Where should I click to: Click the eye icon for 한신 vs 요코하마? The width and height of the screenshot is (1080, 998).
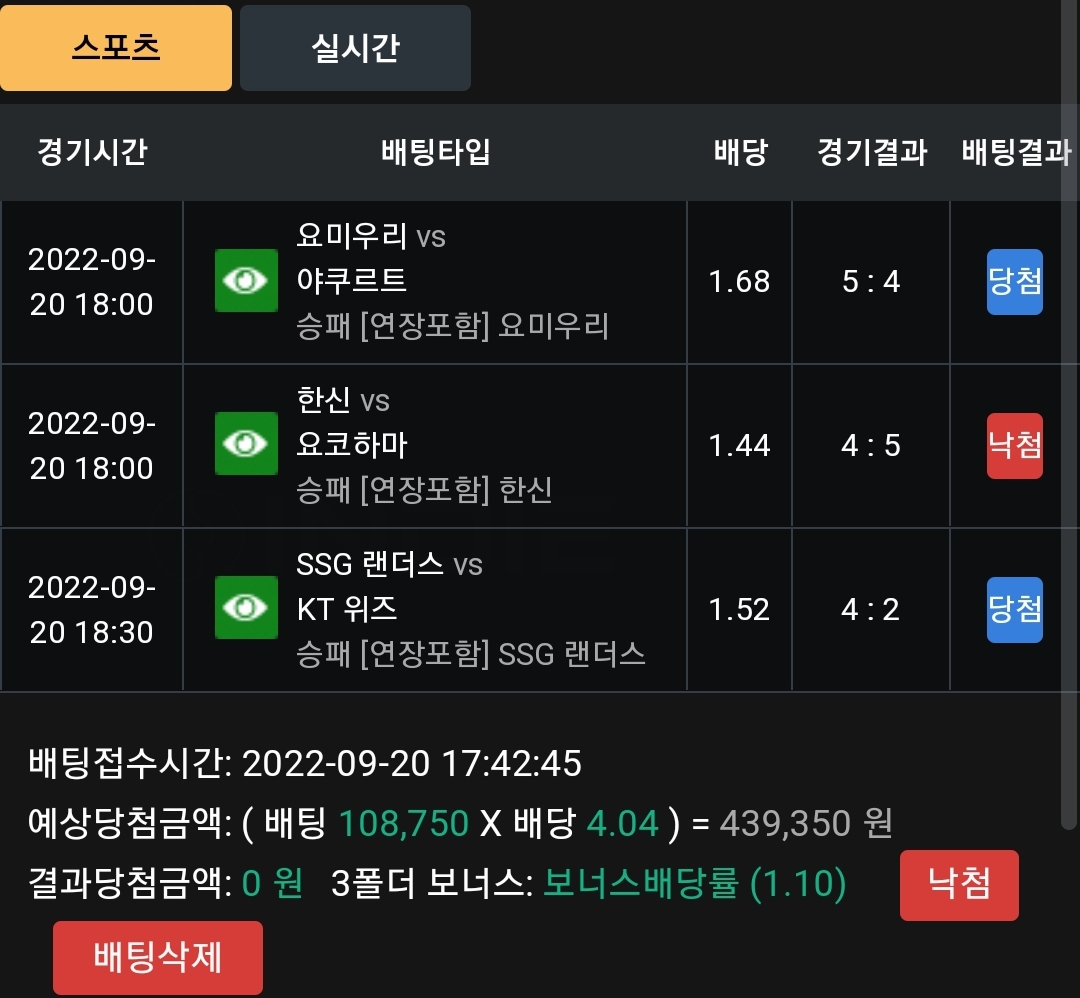pyautogui.click(x=246, y=444)
